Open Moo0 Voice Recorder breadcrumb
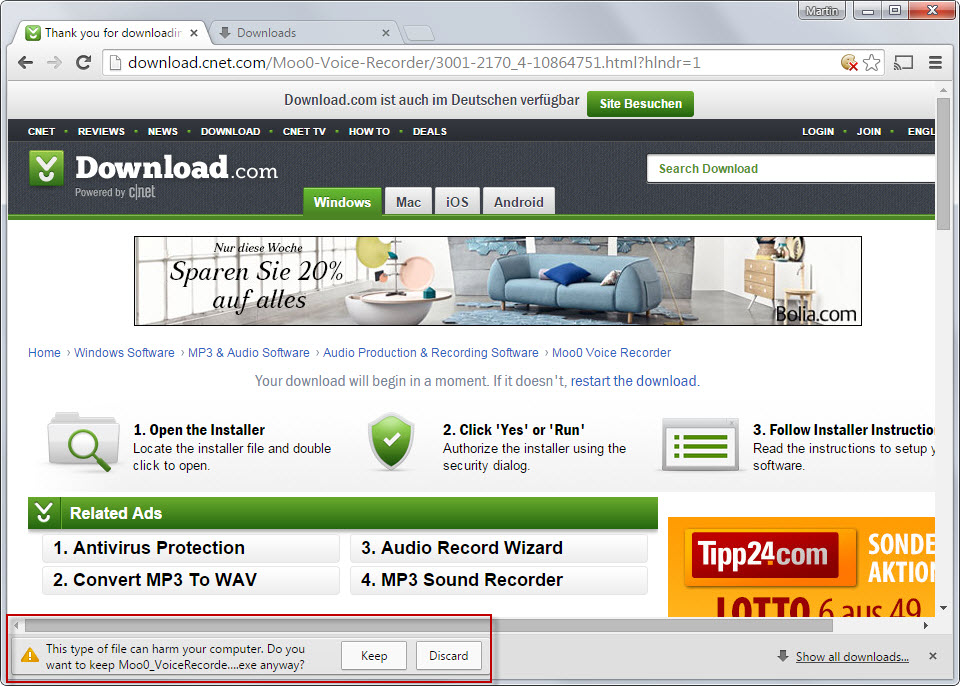Screen dimensions: 960x686 [x=612, y=353]
